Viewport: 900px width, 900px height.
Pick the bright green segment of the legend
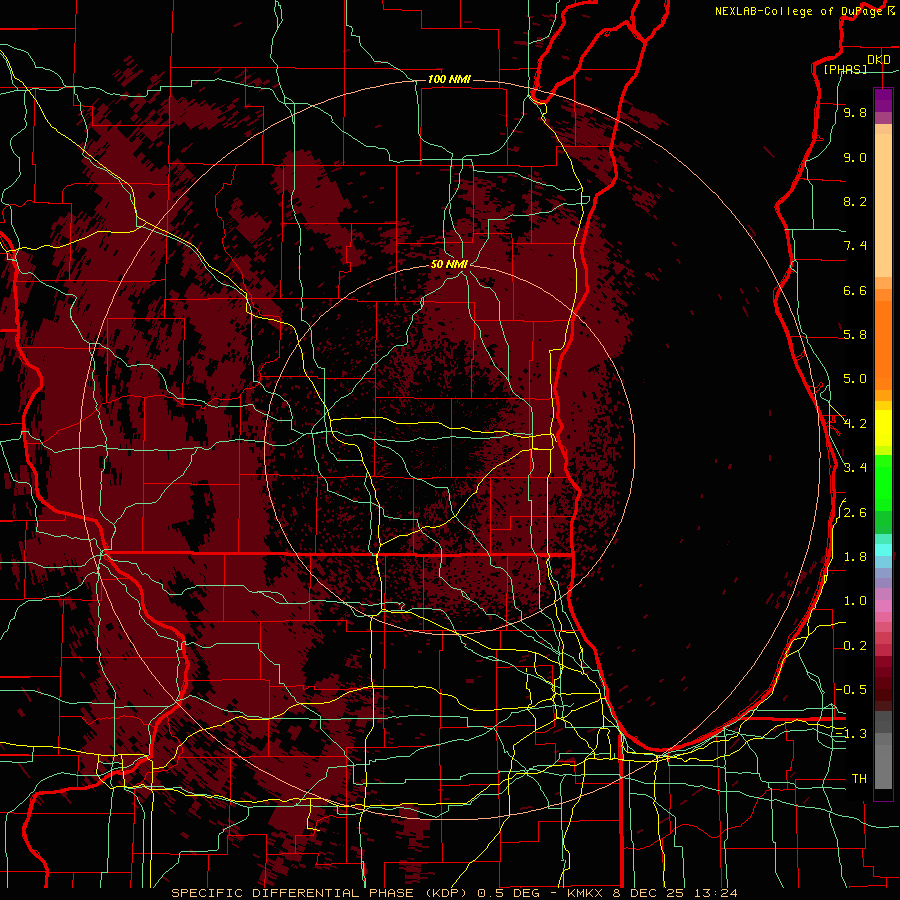883,482
